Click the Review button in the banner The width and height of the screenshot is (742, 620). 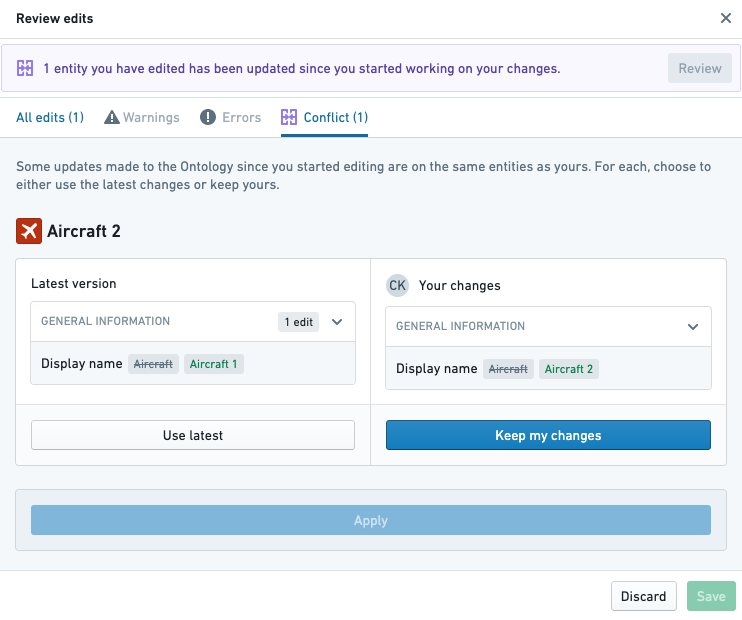[x=699, y=68]
